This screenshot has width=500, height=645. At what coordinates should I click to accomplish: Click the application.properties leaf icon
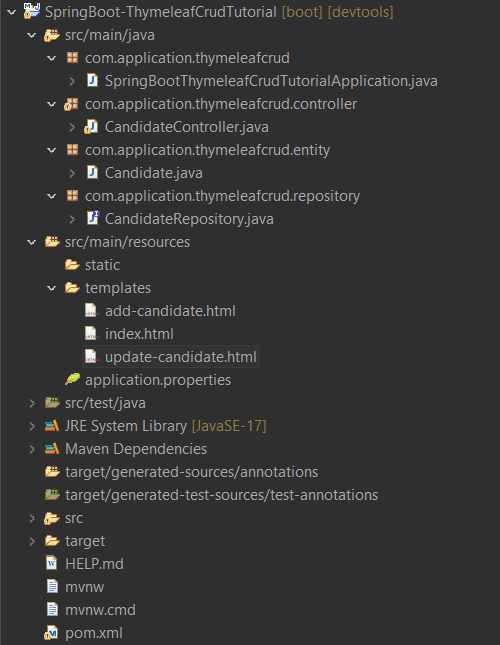[x=73, y=379]
